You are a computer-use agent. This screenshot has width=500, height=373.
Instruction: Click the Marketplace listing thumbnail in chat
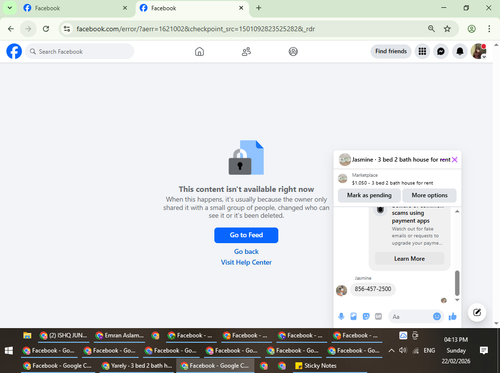[343, 179]
